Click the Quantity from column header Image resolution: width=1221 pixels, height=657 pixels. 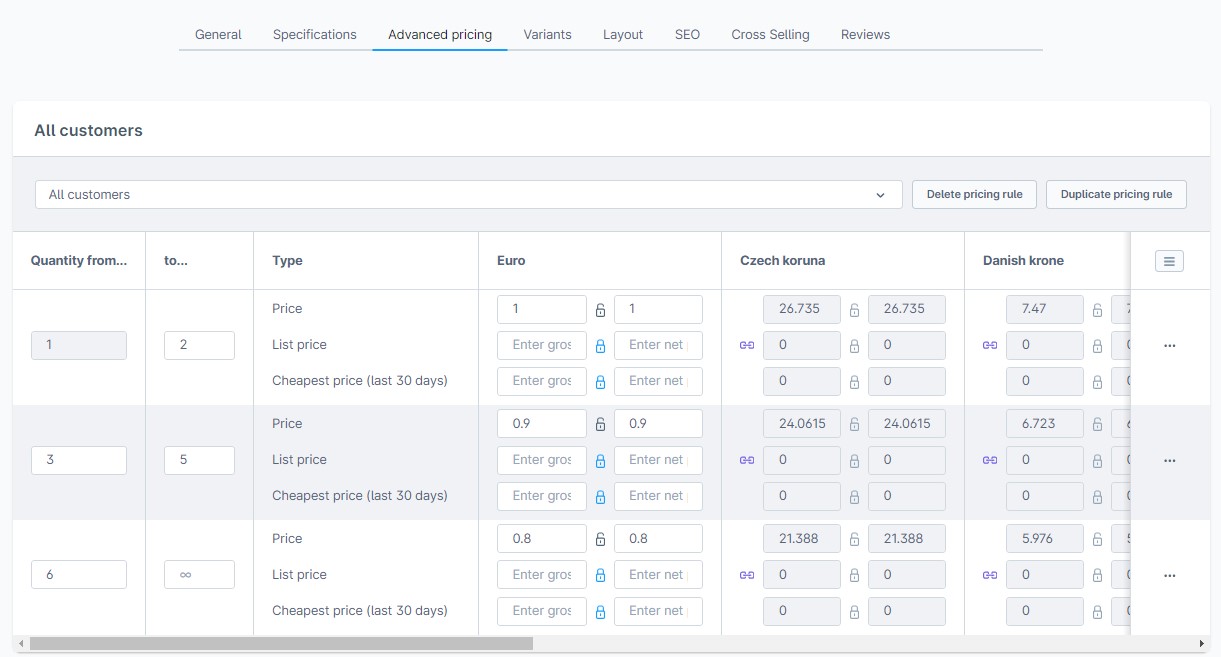click(79, 261)
